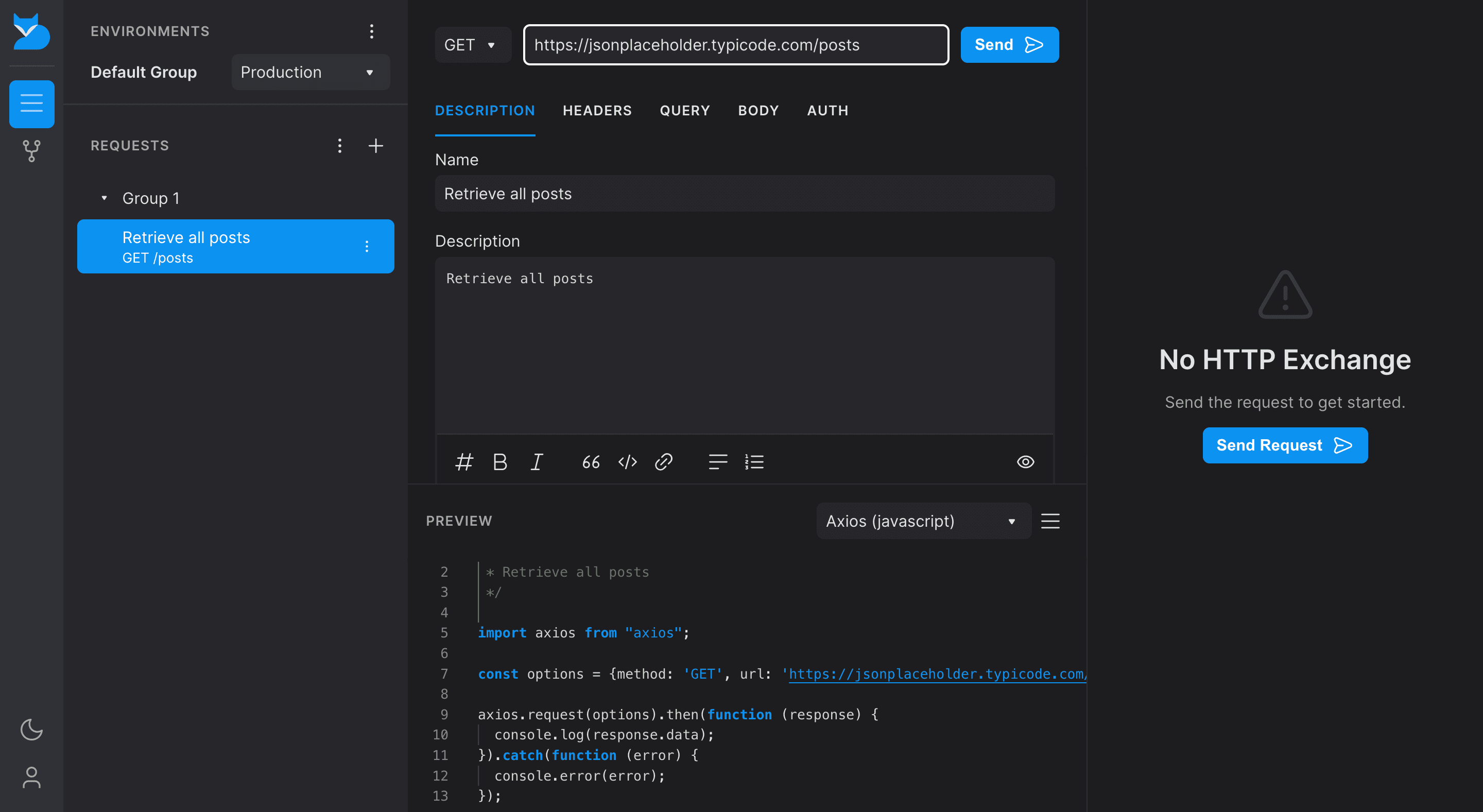Switch to the Headers tab
Image resolution: width=1483 pixels, height=812 pixels.
click(597, 111)
